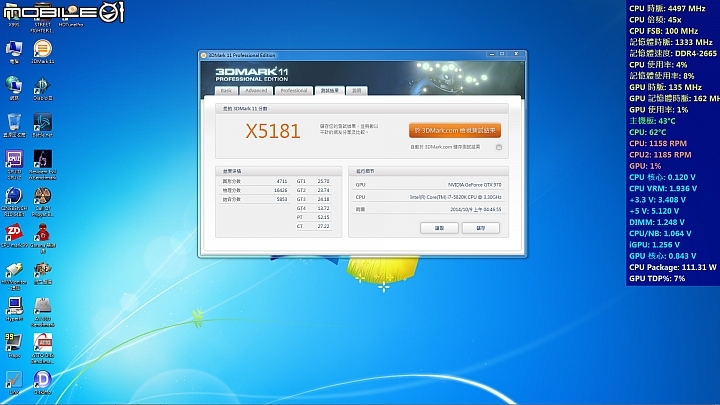Click the CPU VRM: 1.936 V overlay line
Screen dimensions: 720x405
(x=663, y=188)
